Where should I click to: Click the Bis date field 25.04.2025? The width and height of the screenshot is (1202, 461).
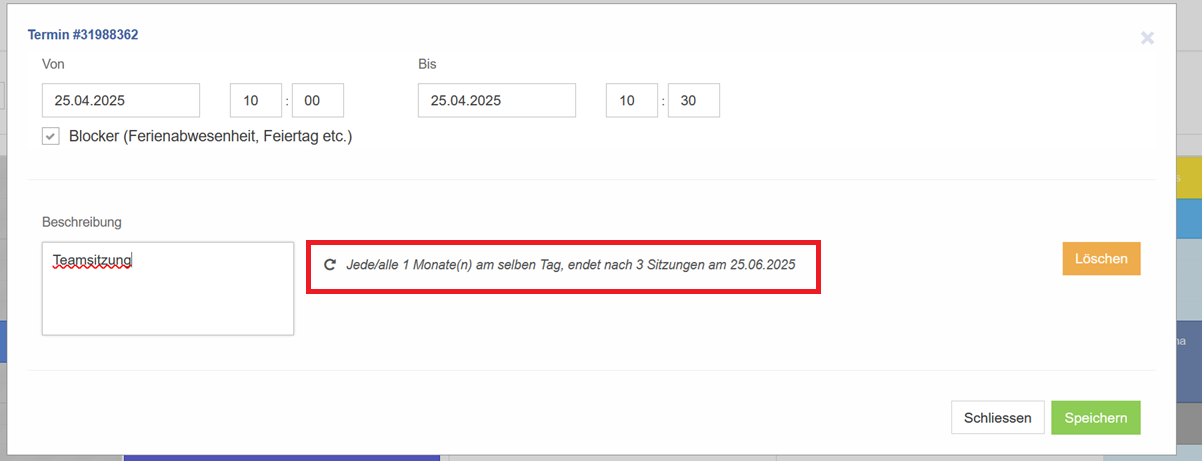pos(497,100)
